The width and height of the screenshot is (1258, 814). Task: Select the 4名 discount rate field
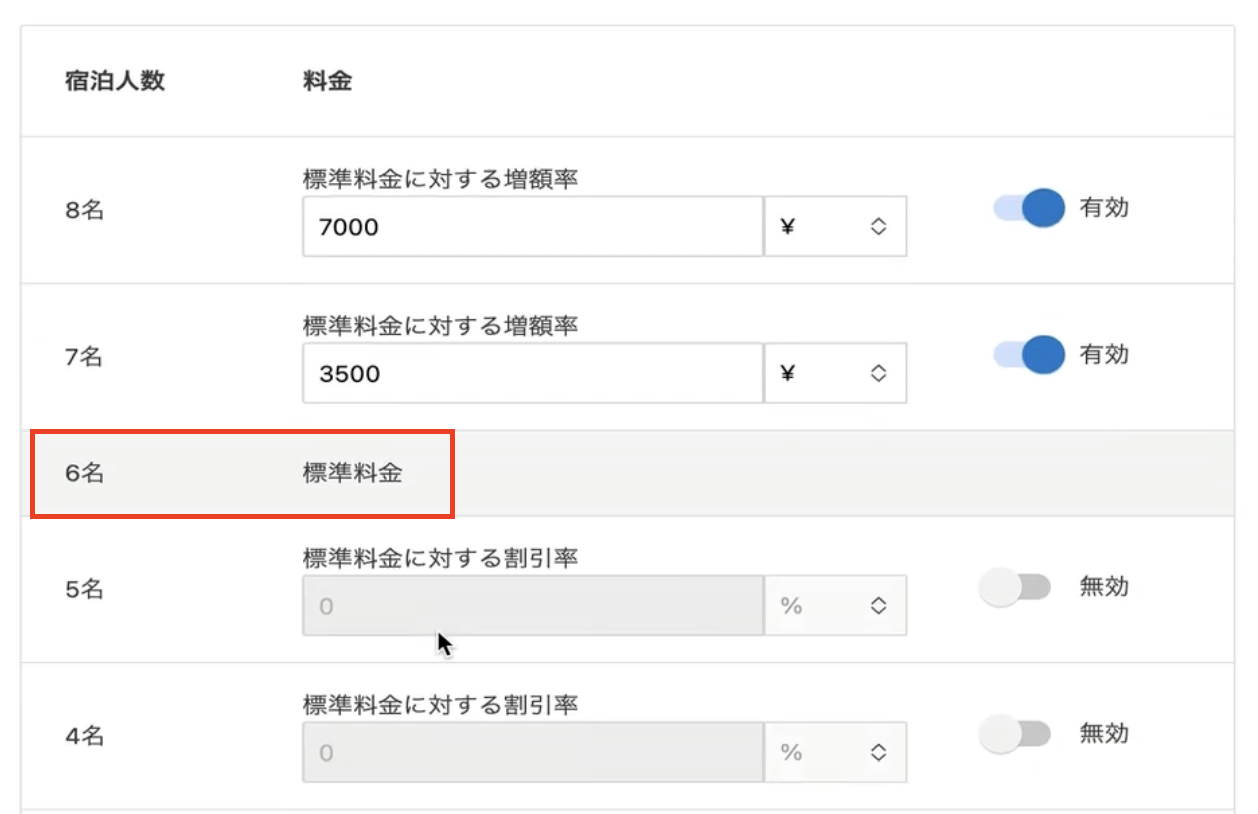tap(532, 753)
